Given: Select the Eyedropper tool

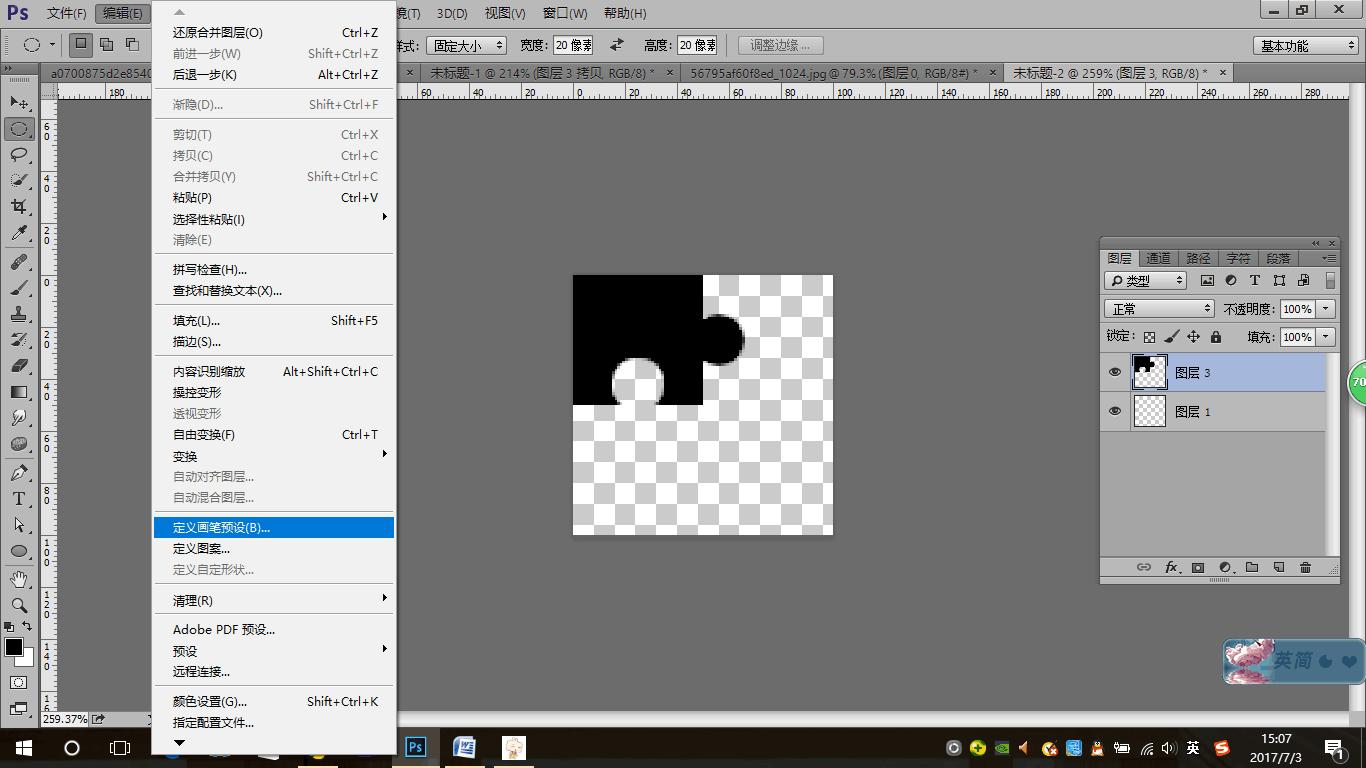Looking at the screenshot, I should click(19, 233).
